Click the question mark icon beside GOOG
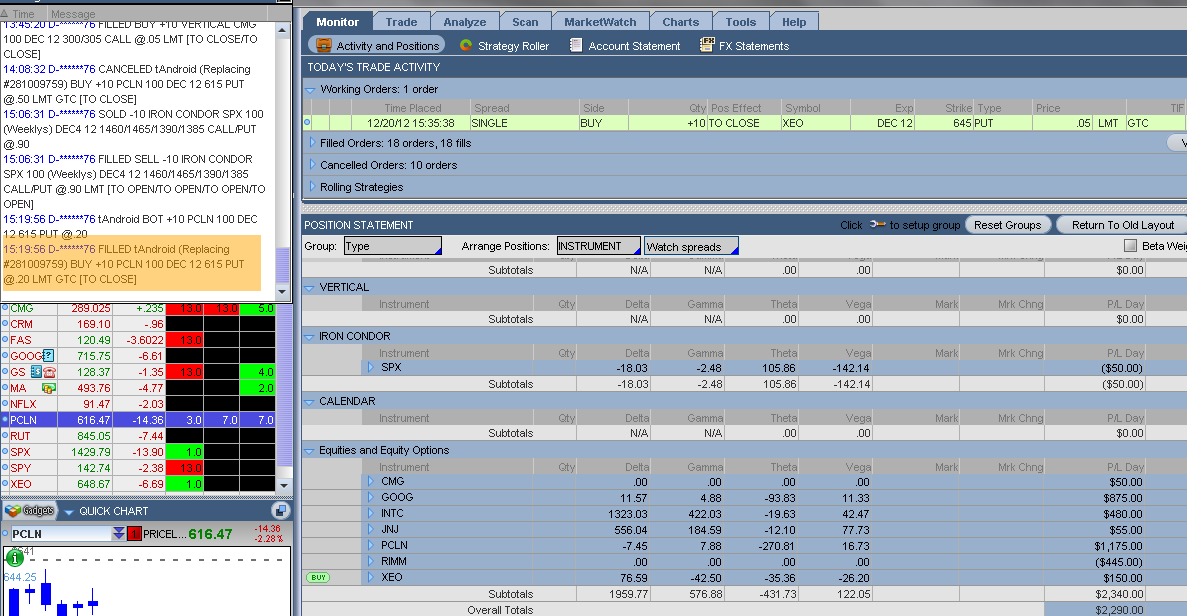 point(48,356)
